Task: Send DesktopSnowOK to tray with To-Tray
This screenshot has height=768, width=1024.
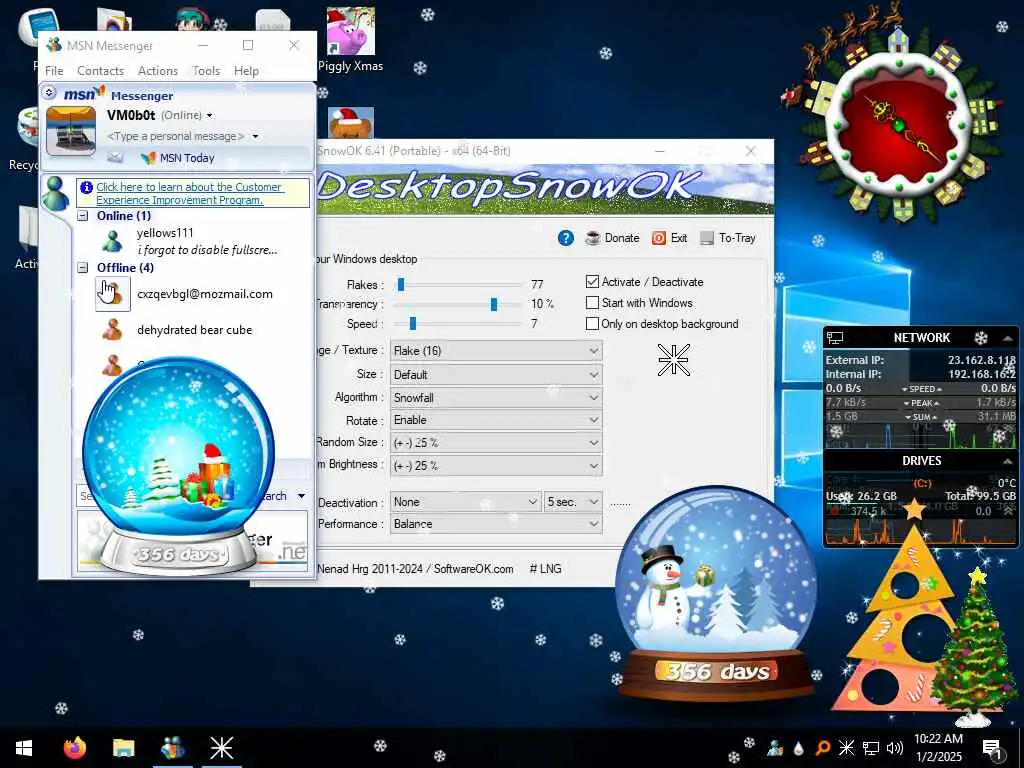Action: [x=728, y=238]
